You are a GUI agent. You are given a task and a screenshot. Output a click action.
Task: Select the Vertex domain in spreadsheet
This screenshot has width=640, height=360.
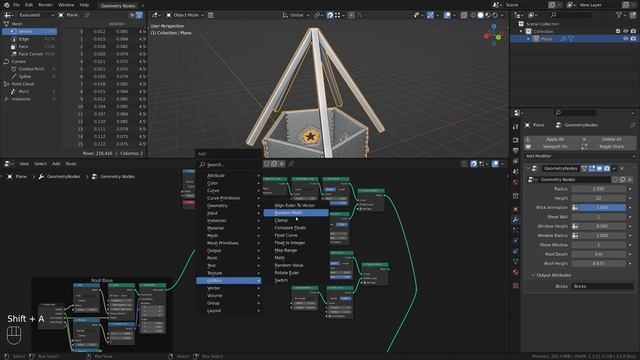pos(29,31)
